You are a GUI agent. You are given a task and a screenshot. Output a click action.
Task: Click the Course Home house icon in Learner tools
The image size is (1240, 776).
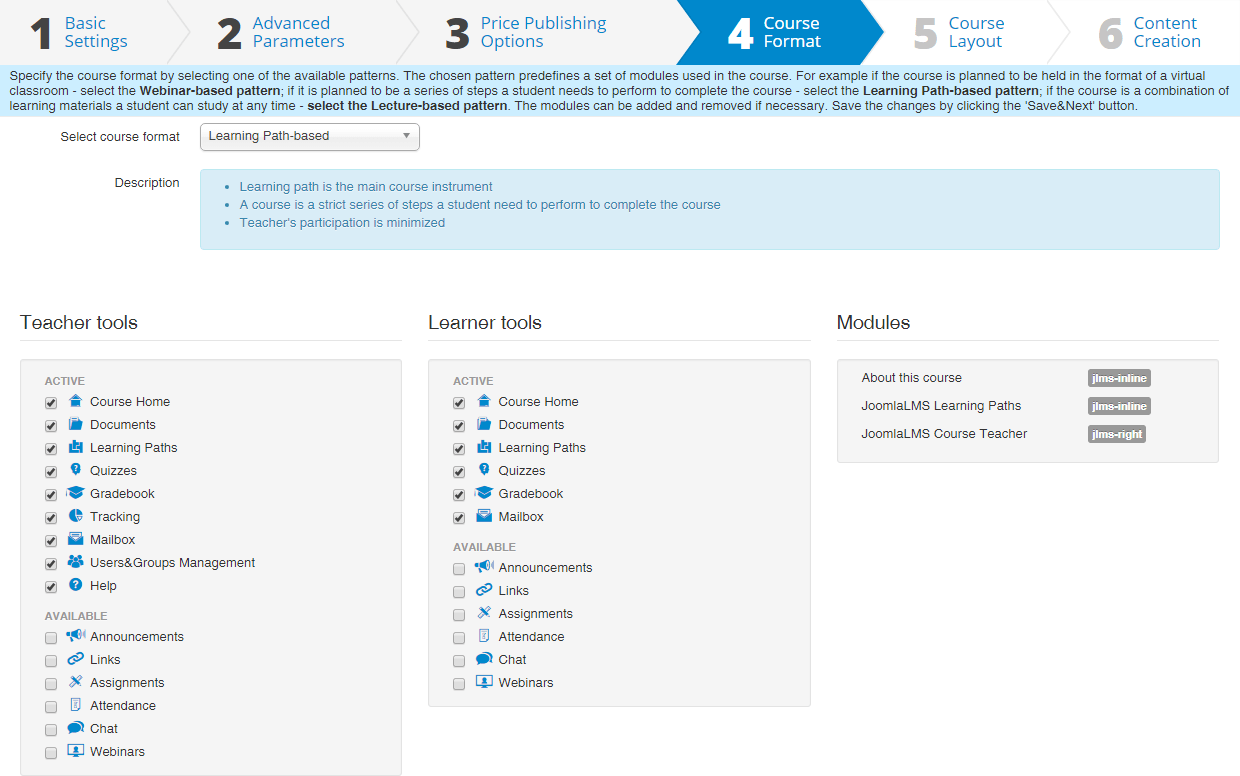(x=484, y=401)
